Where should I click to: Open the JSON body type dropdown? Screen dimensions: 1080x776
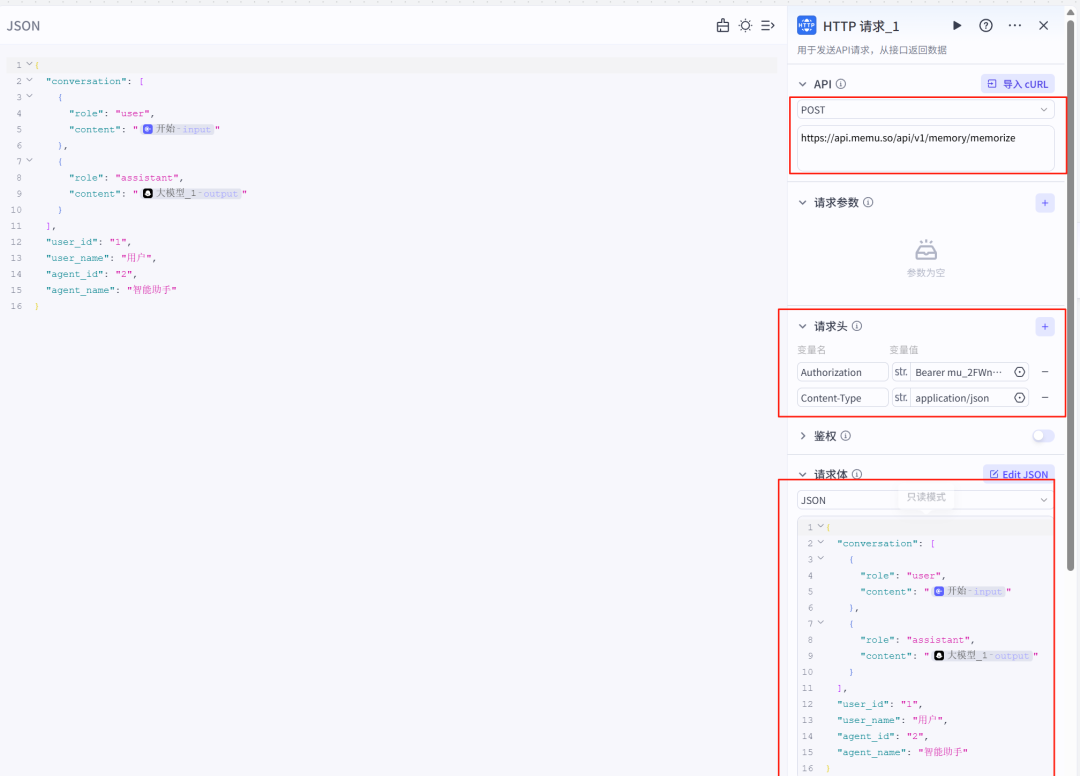pyautogui.click(x=925, y=500)
